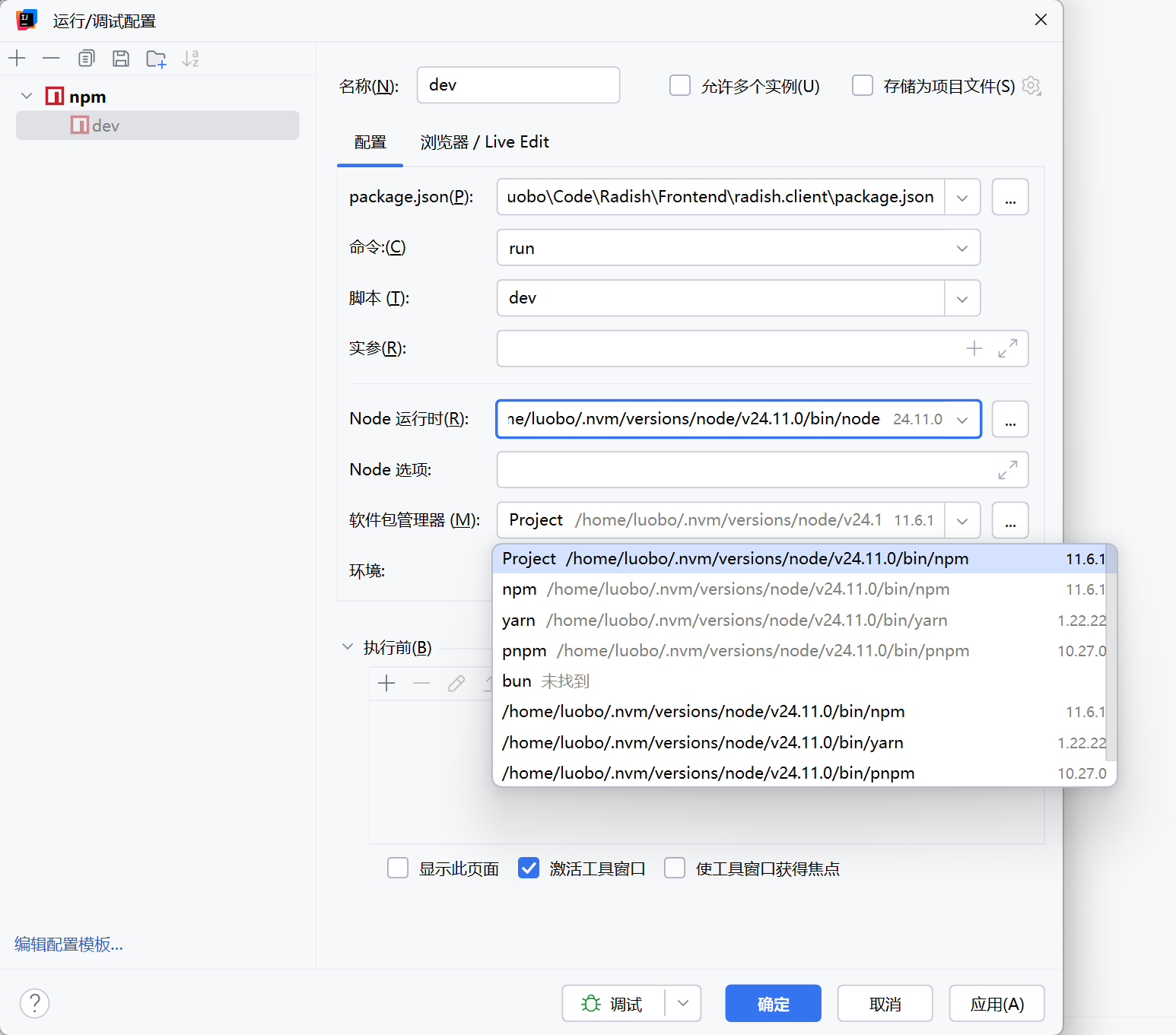Expand the script dropdown showing dev

961,298
